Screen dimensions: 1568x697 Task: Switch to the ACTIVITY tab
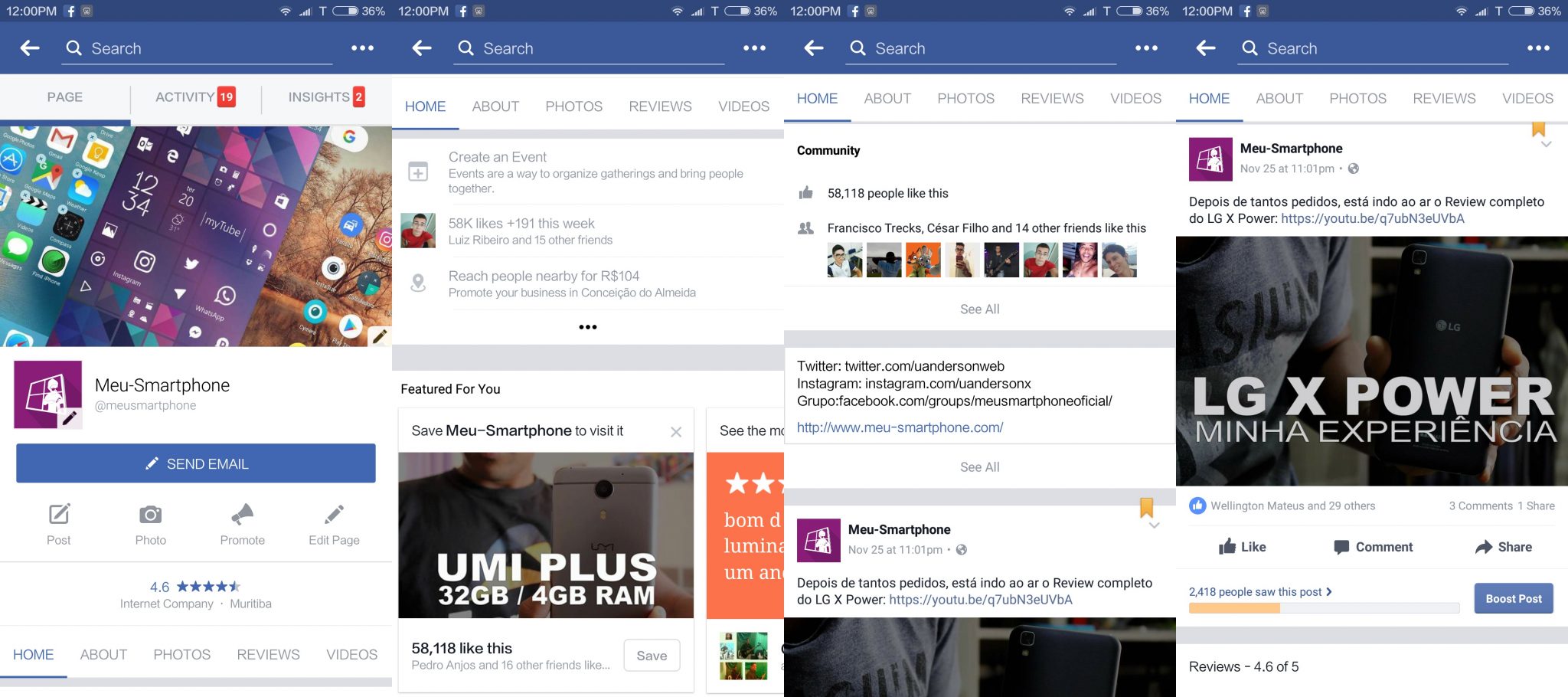tap(195, 97)
